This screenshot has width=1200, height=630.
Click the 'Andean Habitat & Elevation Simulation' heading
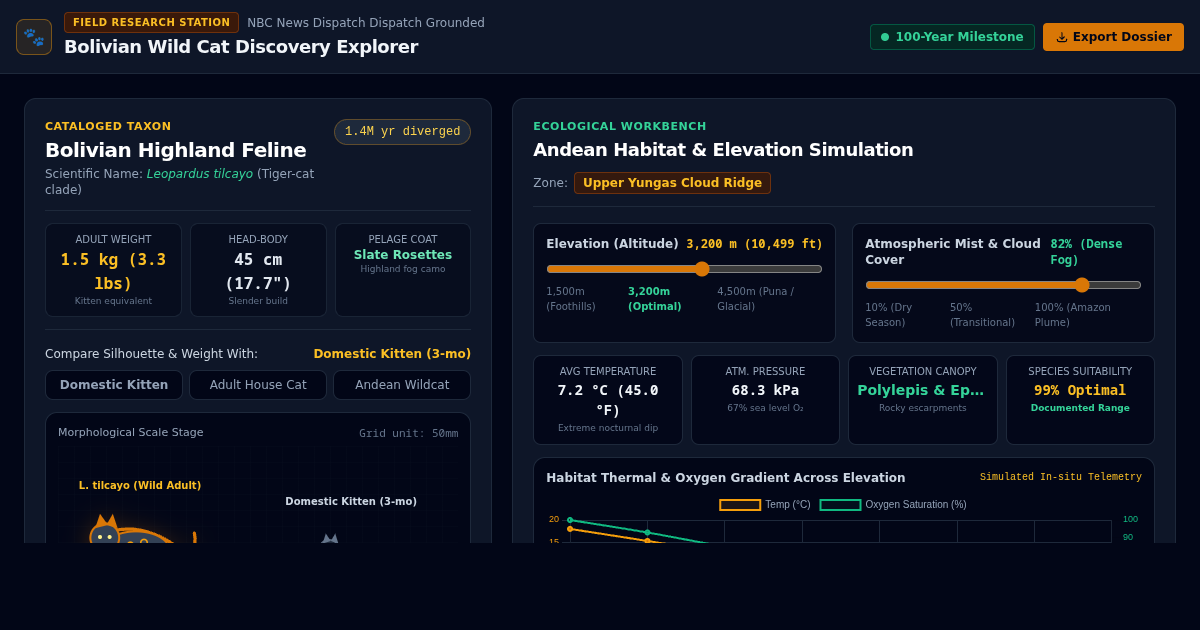point(723,150)
